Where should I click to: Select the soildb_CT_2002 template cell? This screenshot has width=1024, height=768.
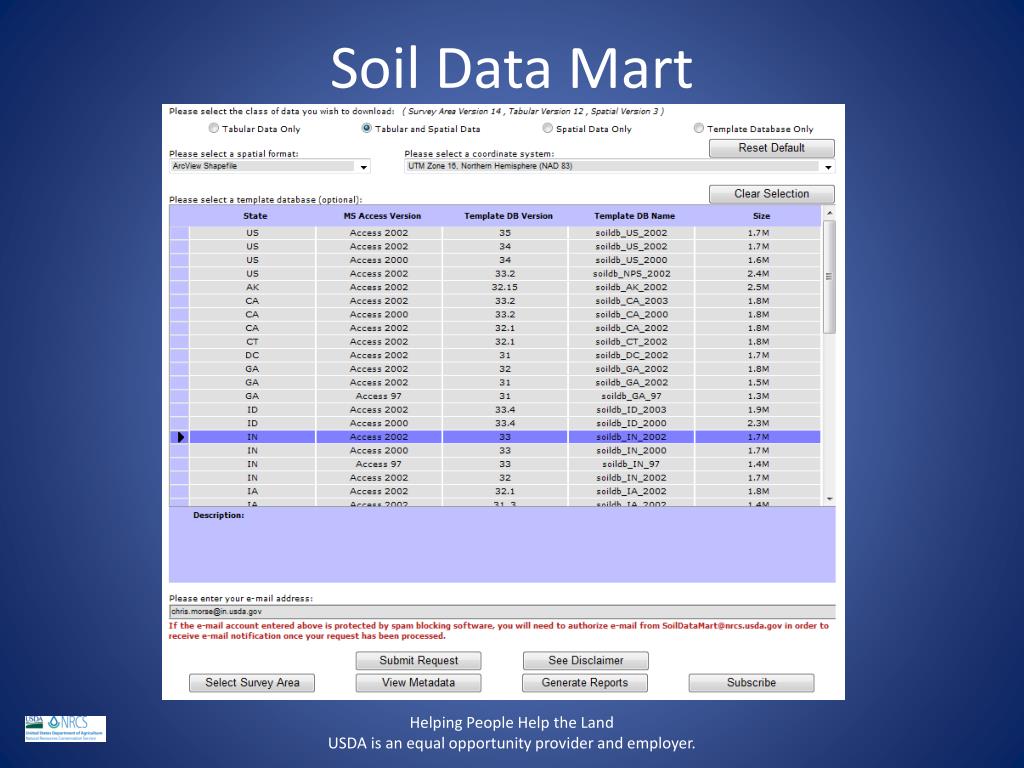(x=632, y=342)
